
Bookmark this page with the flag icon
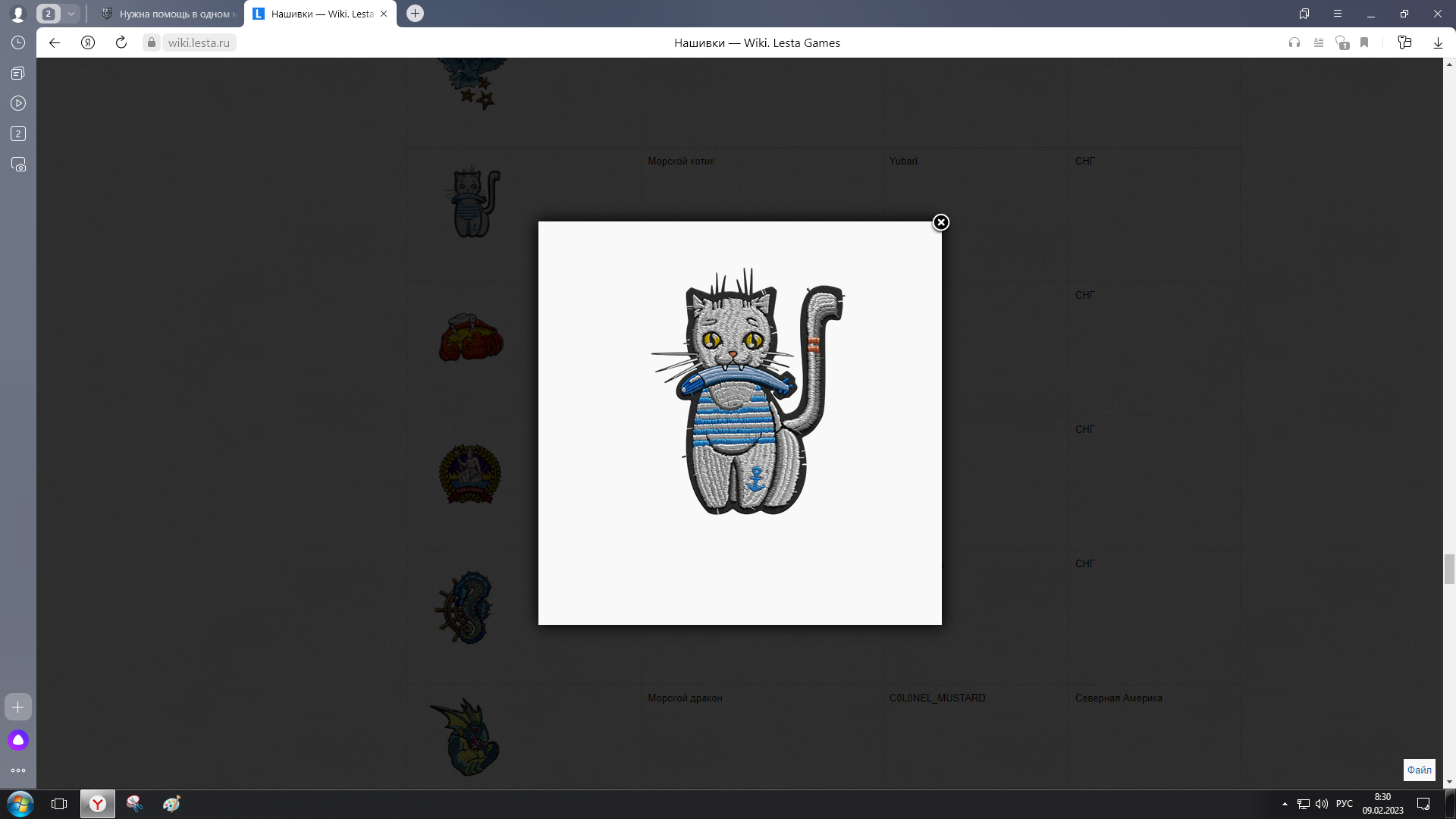click(1364, 42)
